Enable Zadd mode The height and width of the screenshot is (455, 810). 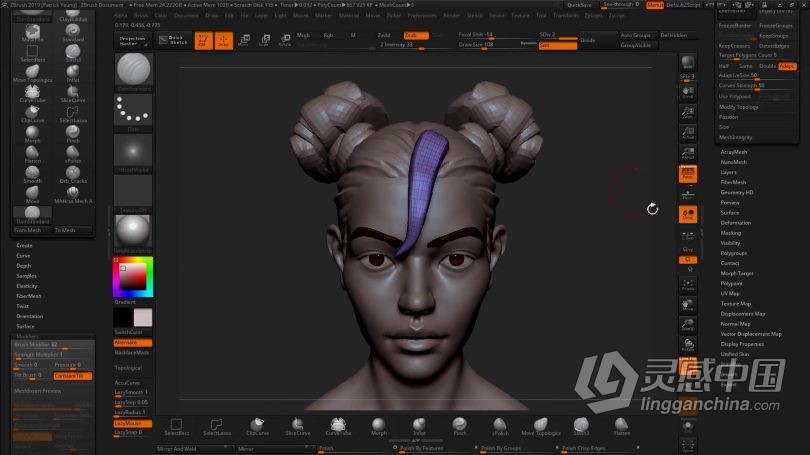[x=384, y=35]
